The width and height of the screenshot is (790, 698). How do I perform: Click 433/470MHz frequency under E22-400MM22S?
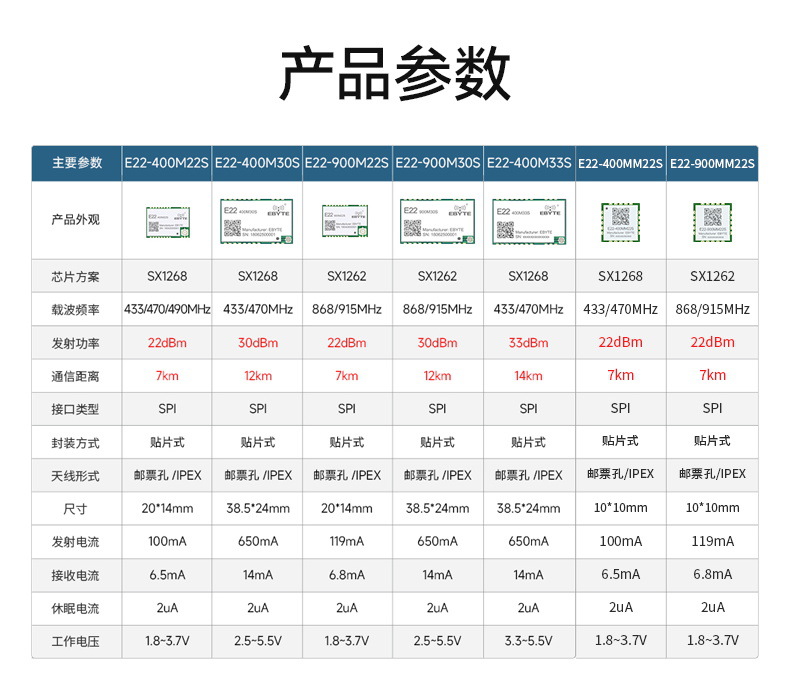tap(621, 309)
